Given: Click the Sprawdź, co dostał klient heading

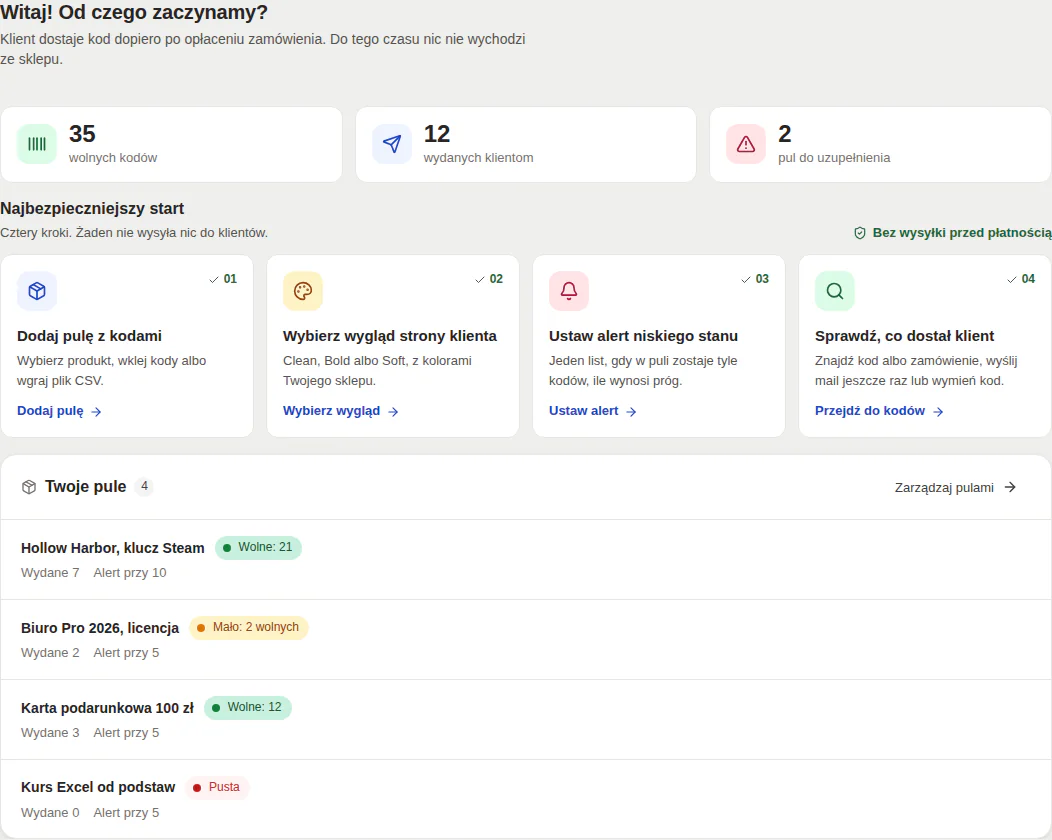Looking at the screenshot, I should (x=904, y=336).
